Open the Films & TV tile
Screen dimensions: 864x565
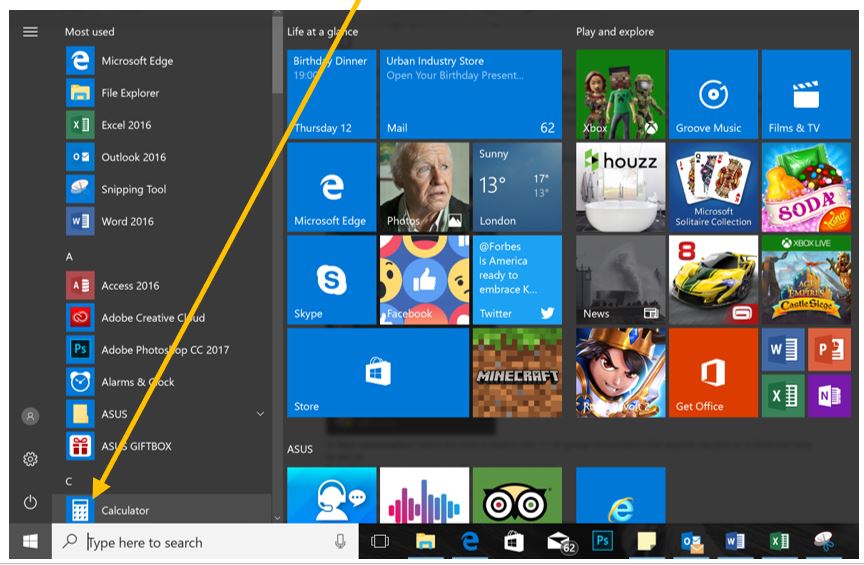[x=806, y=94]
